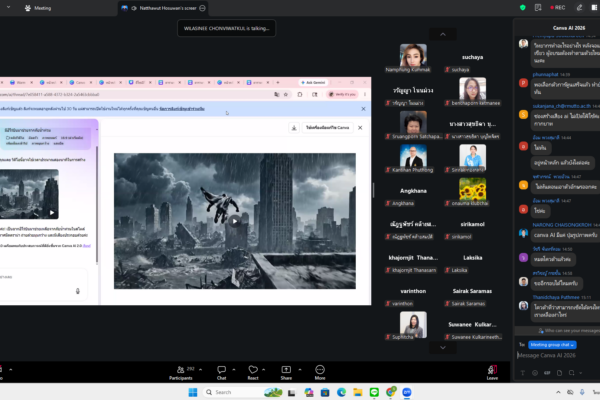Screen dimensions: 600x400
Task: Close the Canva video preview panel
Action: pyautogui.click(x=360, y=128)
